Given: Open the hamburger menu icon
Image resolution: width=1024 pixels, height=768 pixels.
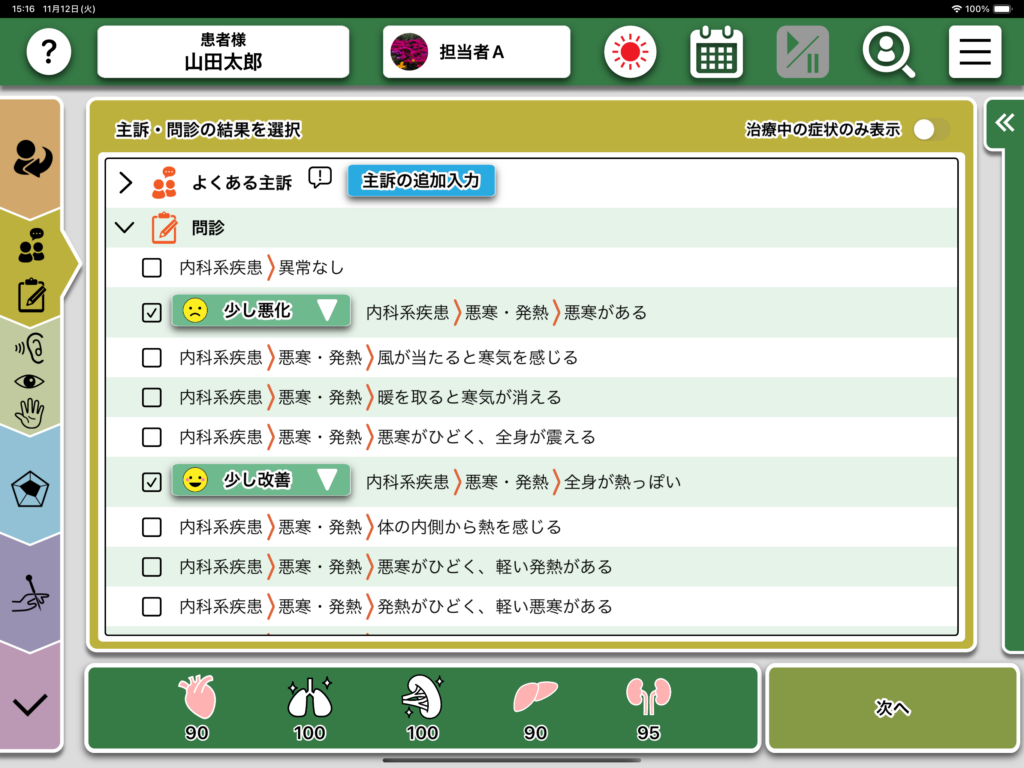Looking at the screenshot, I should 974,52.
